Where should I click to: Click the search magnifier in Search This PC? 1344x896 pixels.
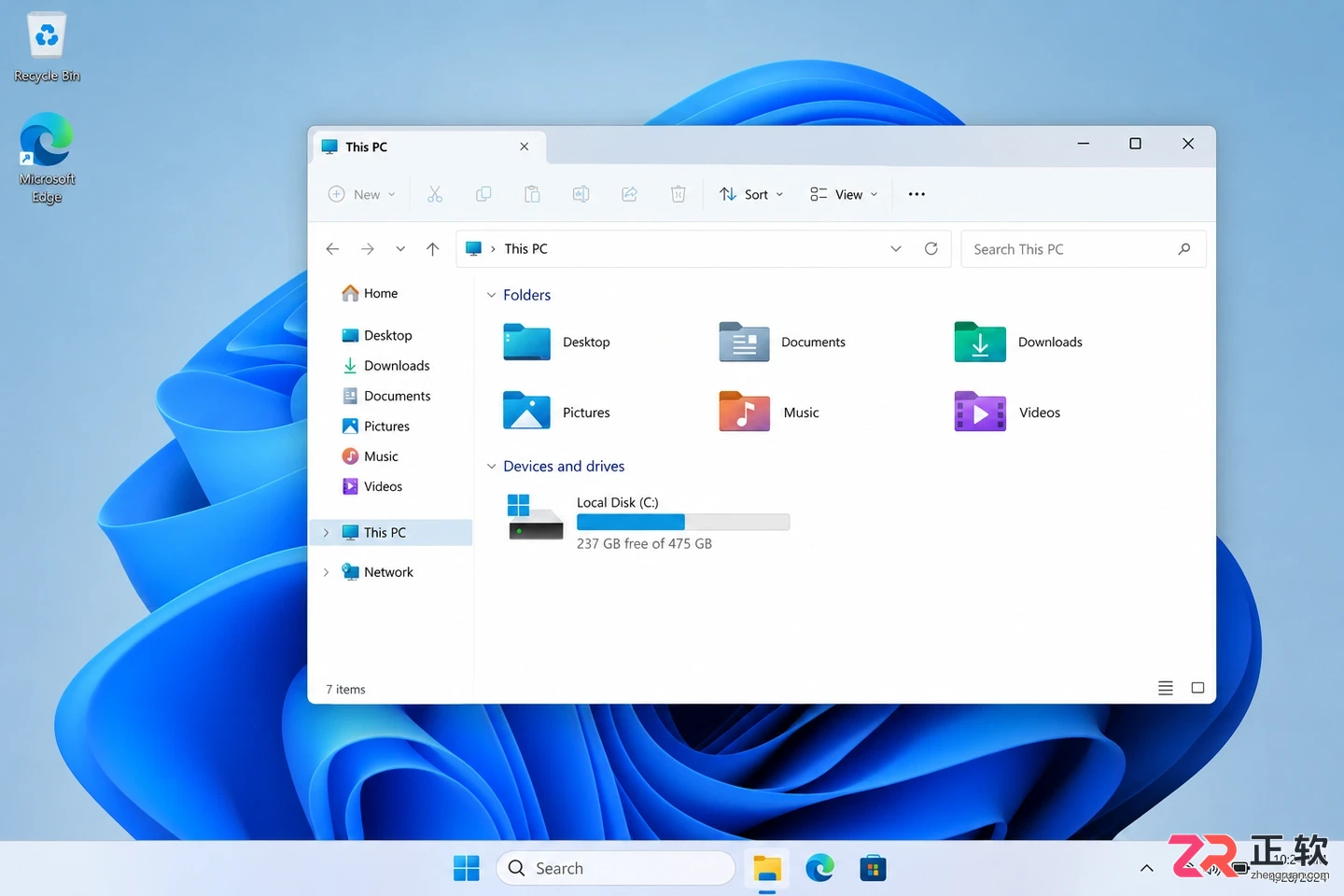pos(1184,248)
